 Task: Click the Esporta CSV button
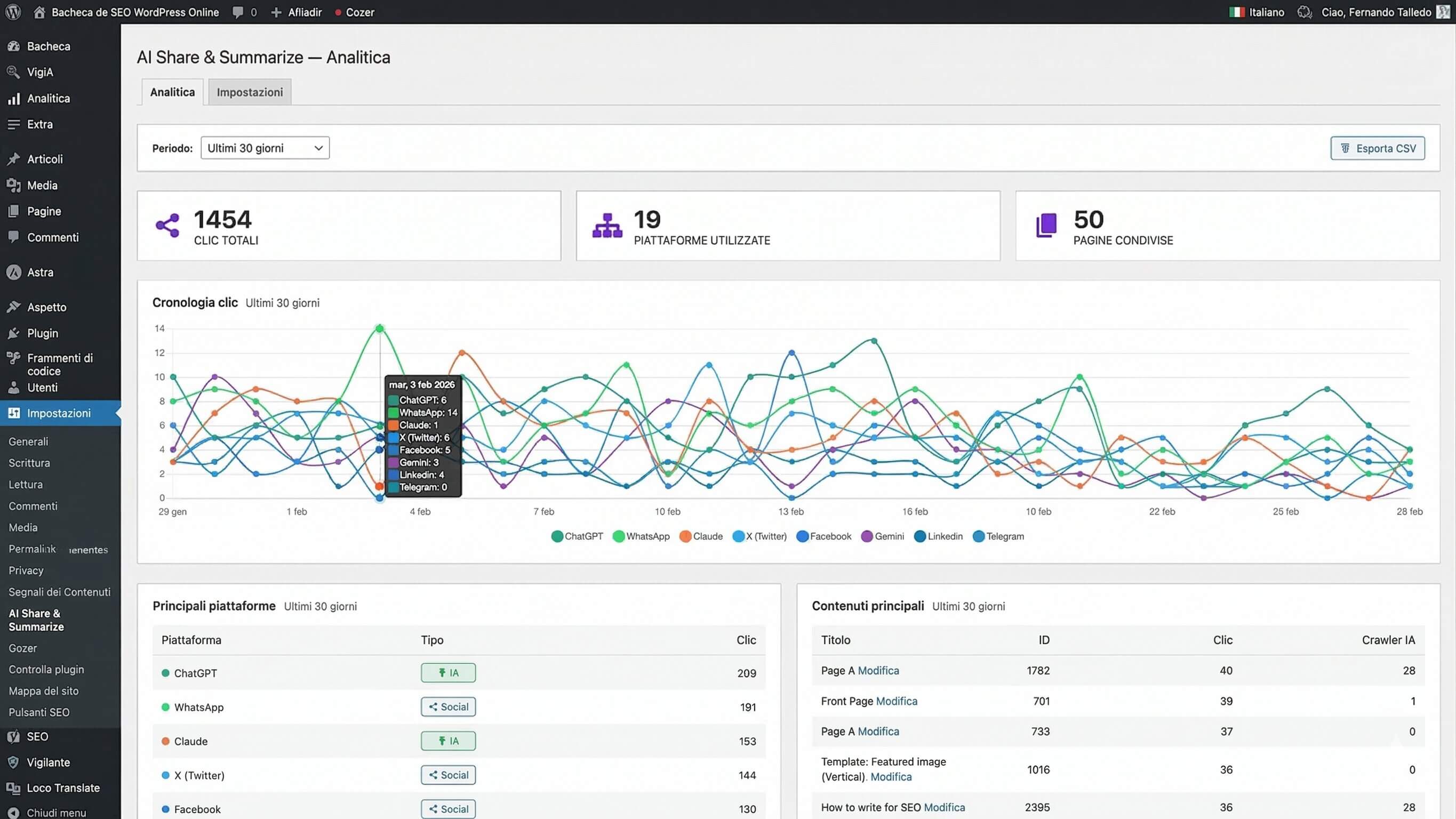click(x=1377, y=148)
